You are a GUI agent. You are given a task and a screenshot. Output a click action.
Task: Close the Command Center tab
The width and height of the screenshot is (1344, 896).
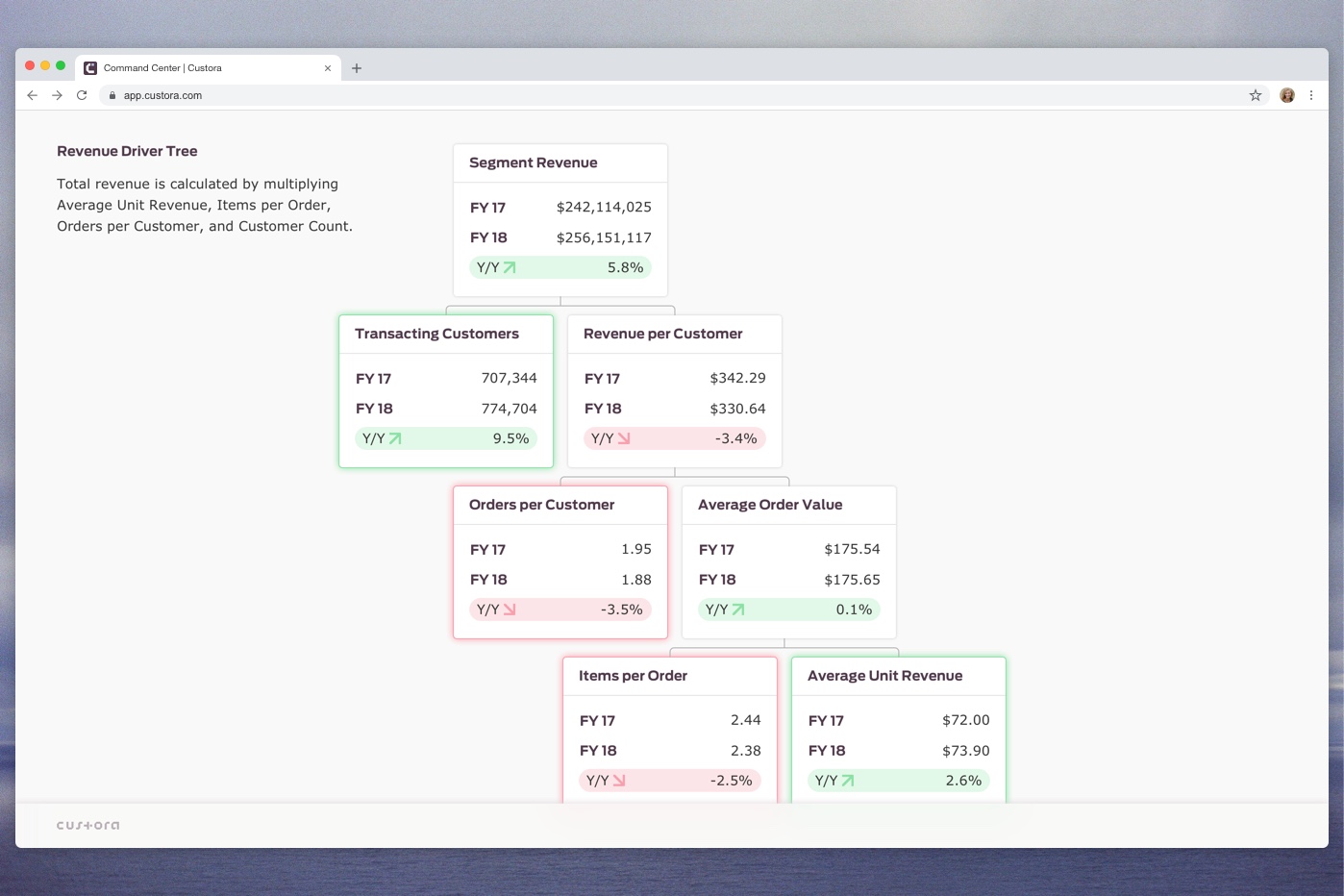(328, 68)
